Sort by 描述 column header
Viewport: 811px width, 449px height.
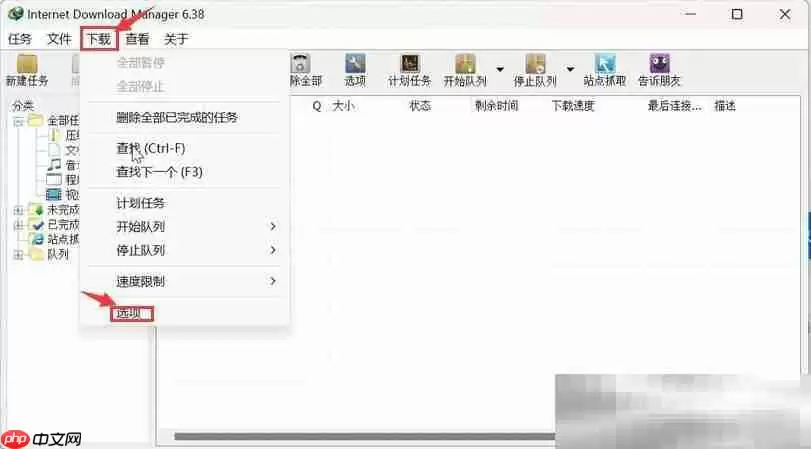click(x=725, y=106)
